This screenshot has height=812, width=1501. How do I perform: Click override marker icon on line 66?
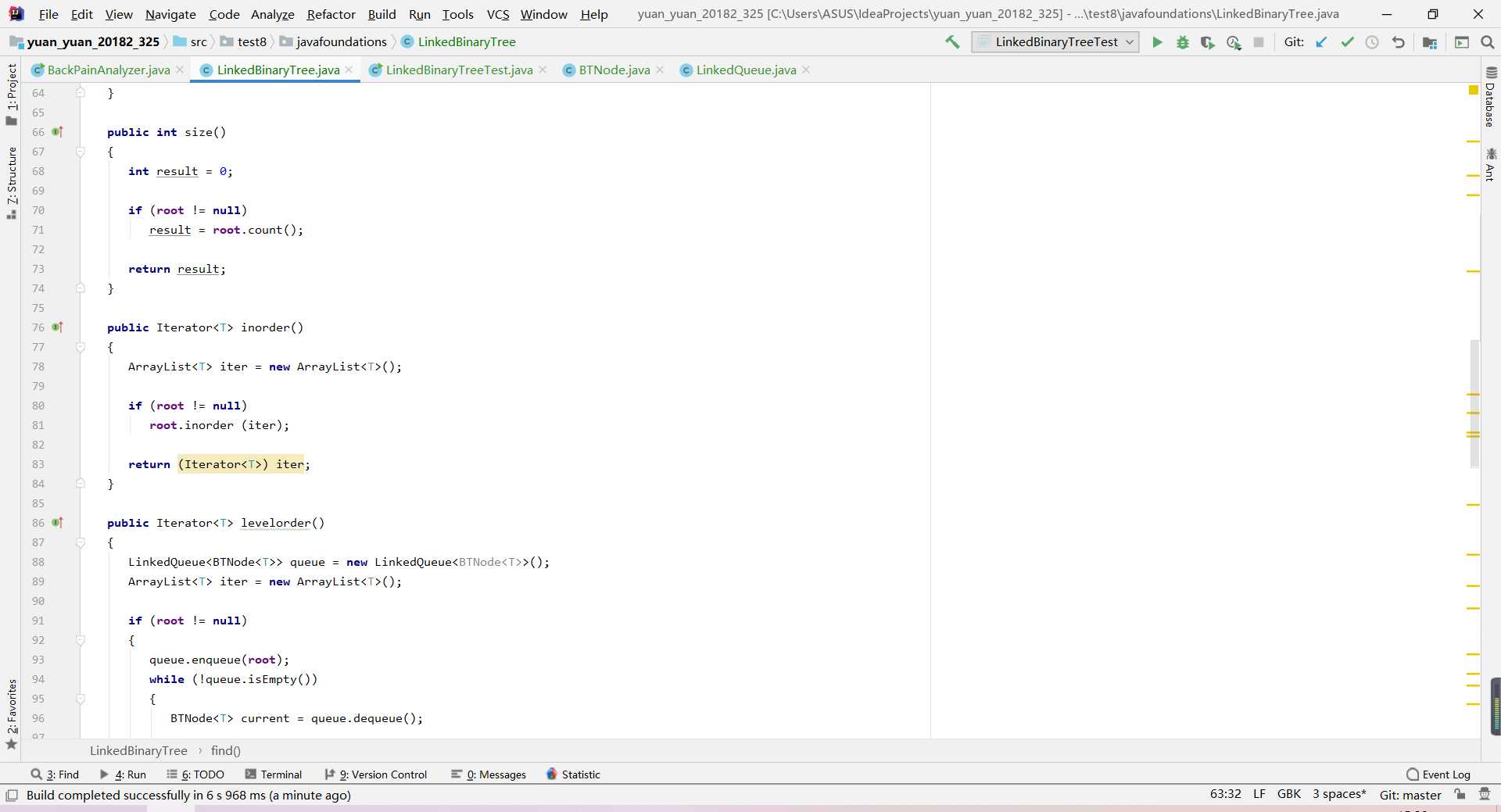[x=57, y=132]
